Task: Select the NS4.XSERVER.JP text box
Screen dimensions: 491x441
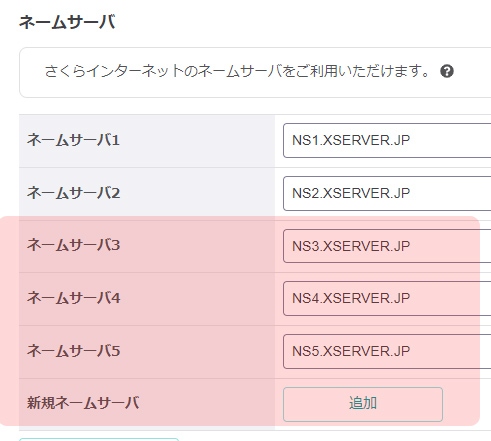Action: pos(387,298)
